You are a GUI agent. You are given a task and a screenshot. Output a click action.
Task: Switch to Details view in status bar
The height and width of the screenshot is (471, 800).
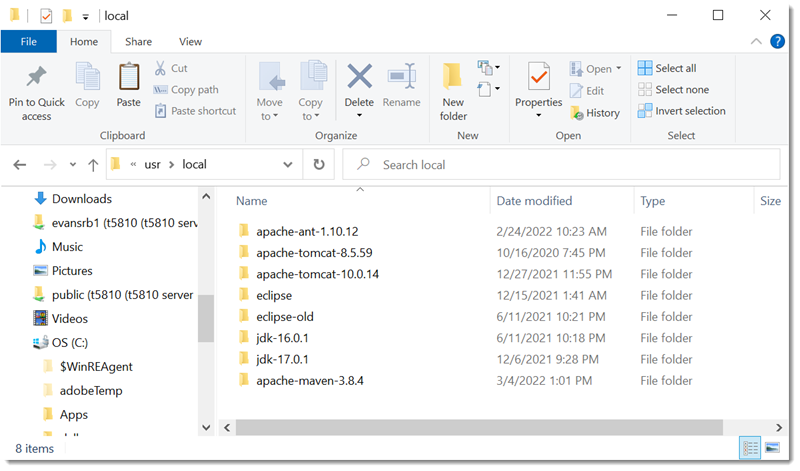(750, 449)
